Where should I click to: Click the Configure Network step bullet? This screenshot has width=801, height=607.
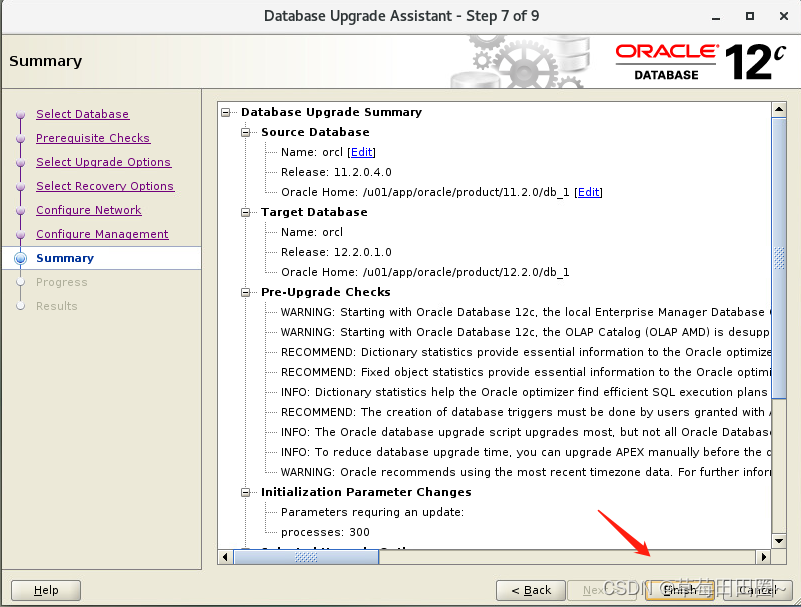click(x=20, y=211)
